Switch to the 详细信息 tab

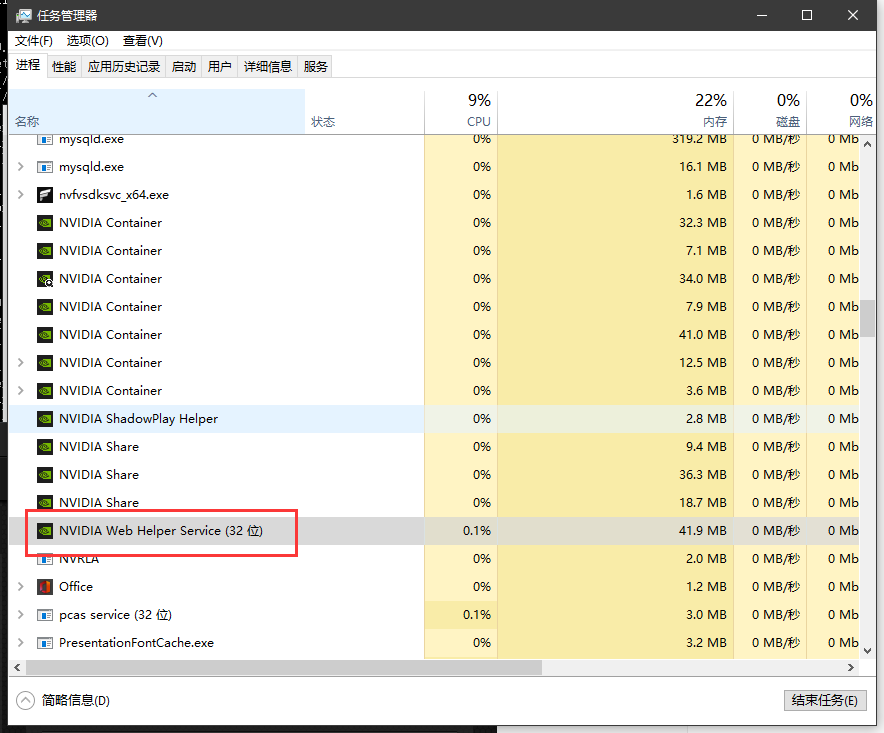(268, 67)
